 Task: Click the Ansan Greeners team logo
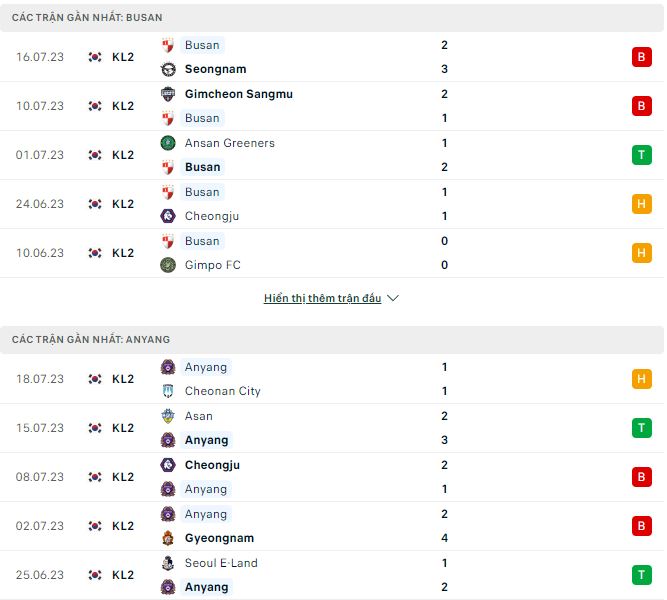(168, 143)
